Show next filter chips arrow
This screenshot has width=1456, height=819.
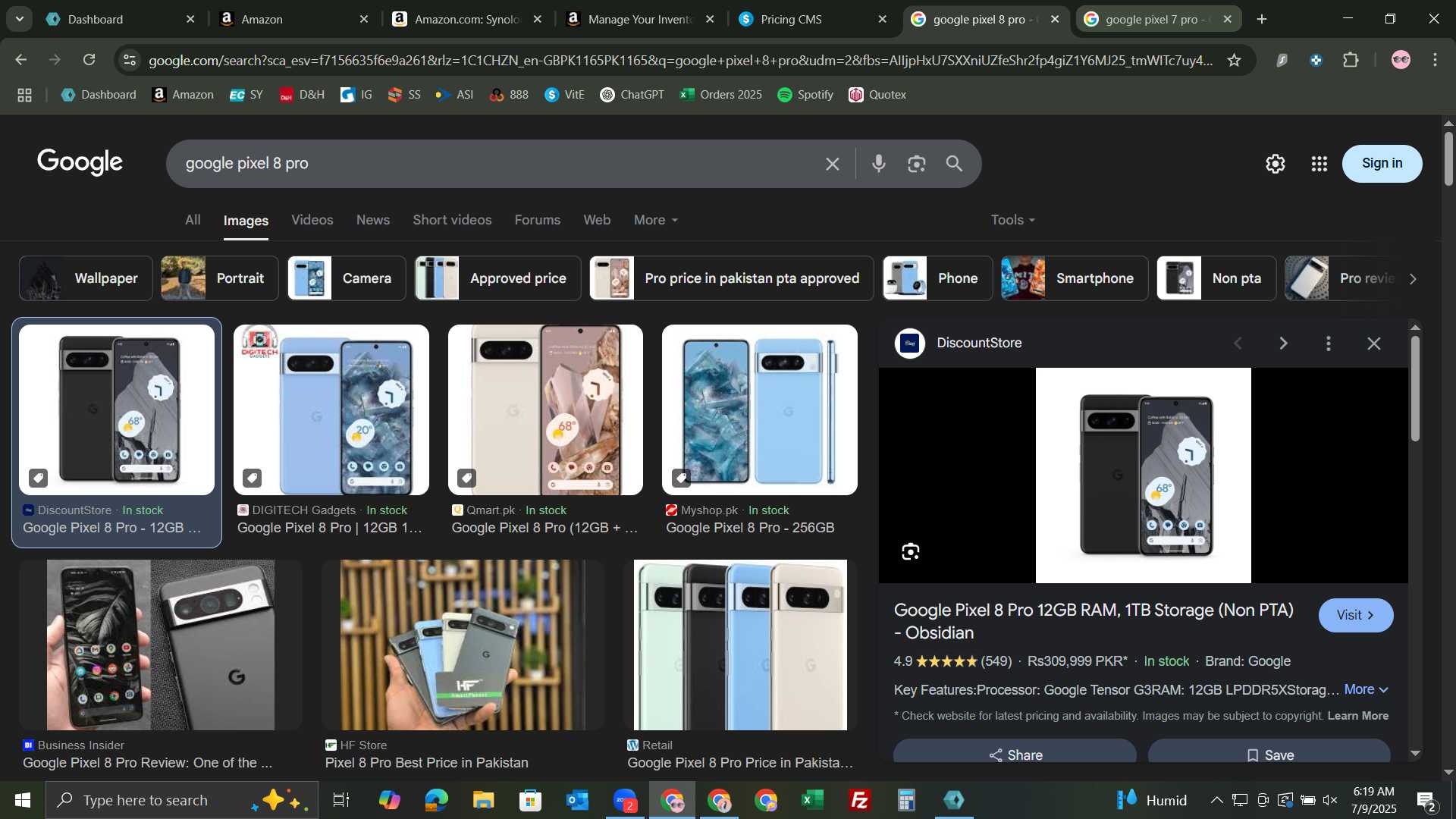coord(1412,278)
